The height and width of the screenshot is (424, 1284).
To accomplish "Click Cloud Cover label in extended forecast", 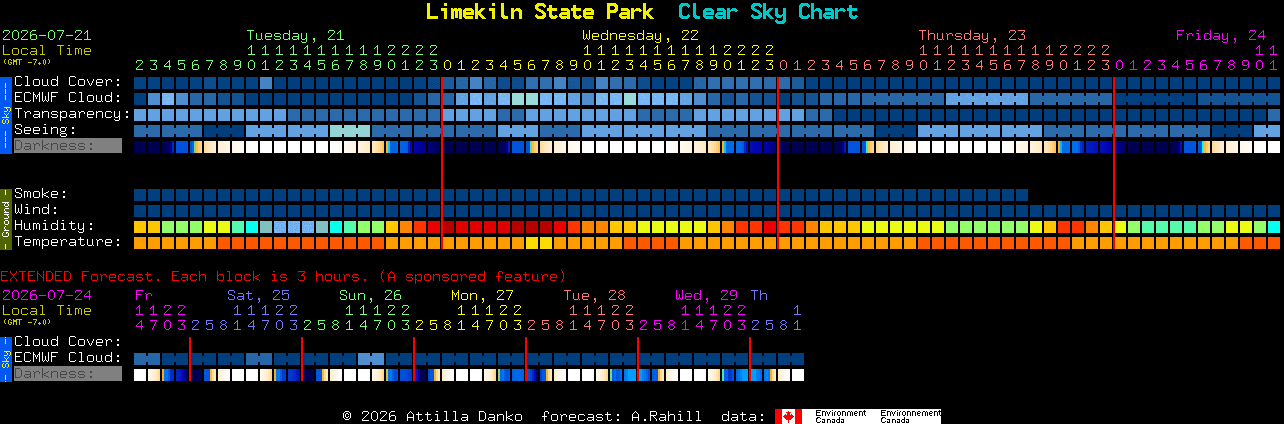I will pos(68,342).
